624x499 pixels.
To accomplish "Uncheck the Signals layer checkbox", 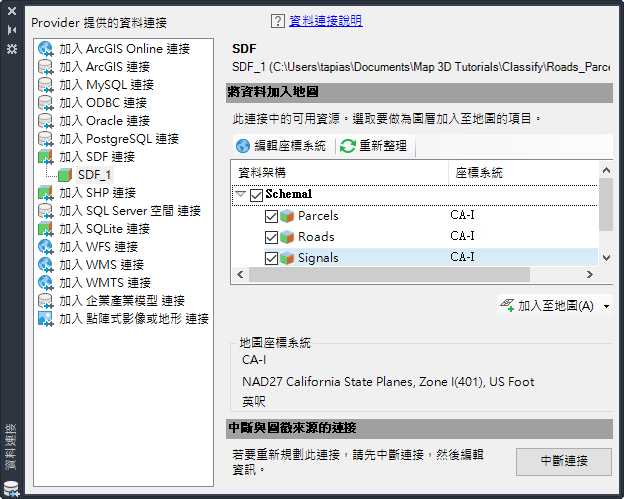I will (271, 258).
